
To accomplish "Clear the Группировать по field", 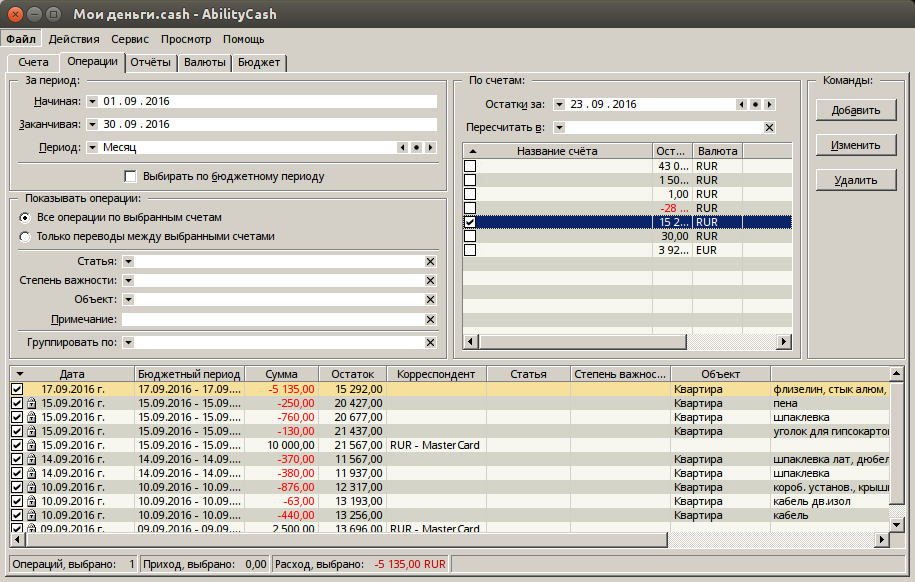I will point(430,342).
